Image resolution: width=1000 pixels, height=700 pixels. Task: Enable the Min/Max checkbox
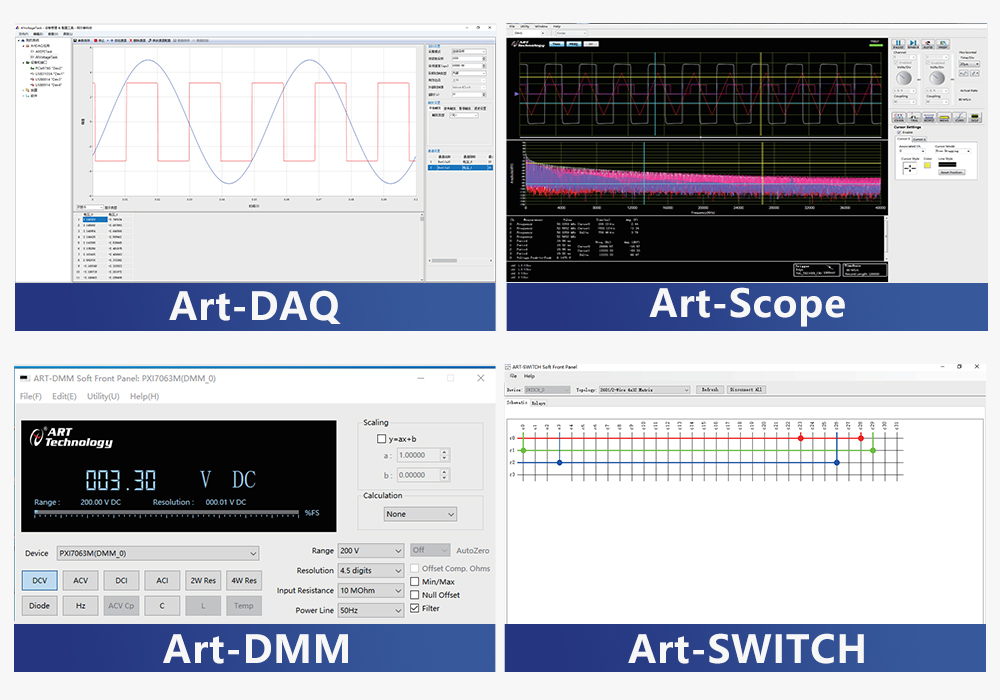[x=415, y=582]
